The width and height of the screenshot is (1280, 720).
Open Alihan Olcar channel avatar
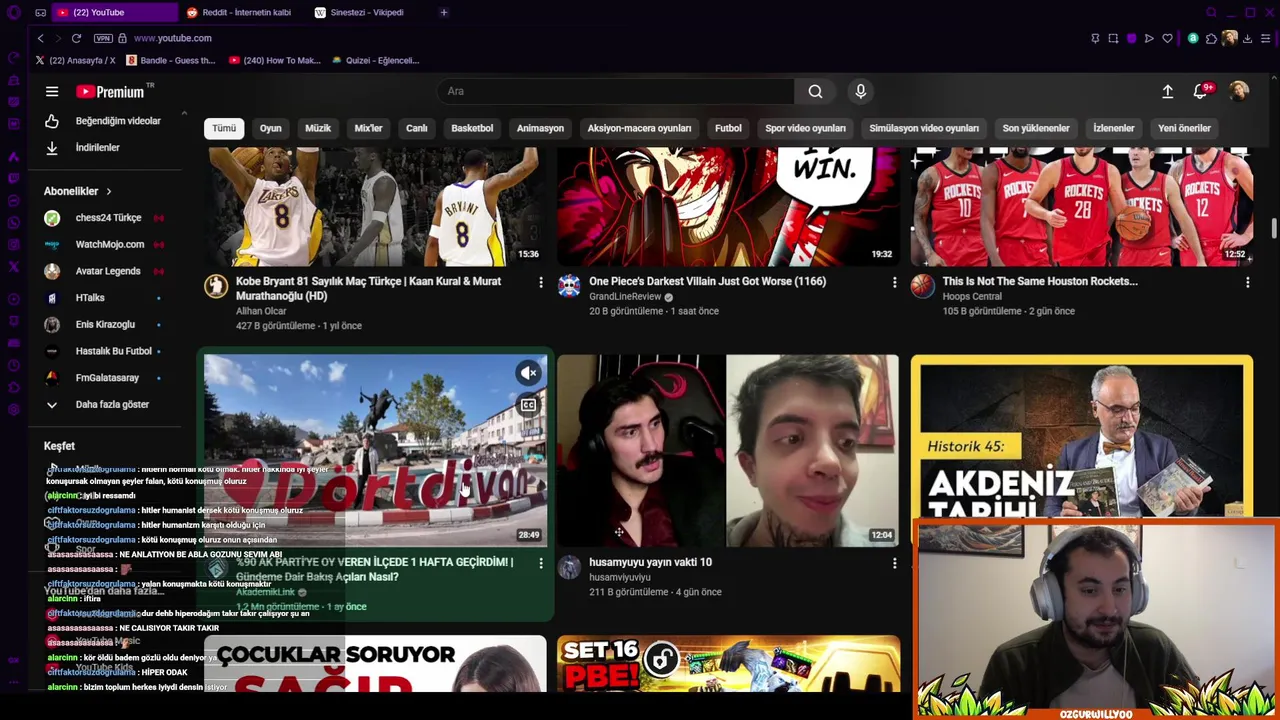tap(216, 287)
